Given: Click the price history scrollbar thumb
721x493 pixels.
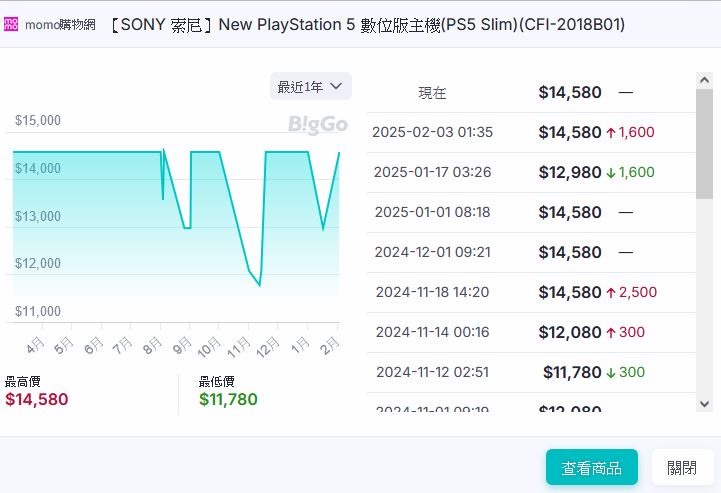Looking at the screenshot, I should pyautogui.click(x=704, y=144).
